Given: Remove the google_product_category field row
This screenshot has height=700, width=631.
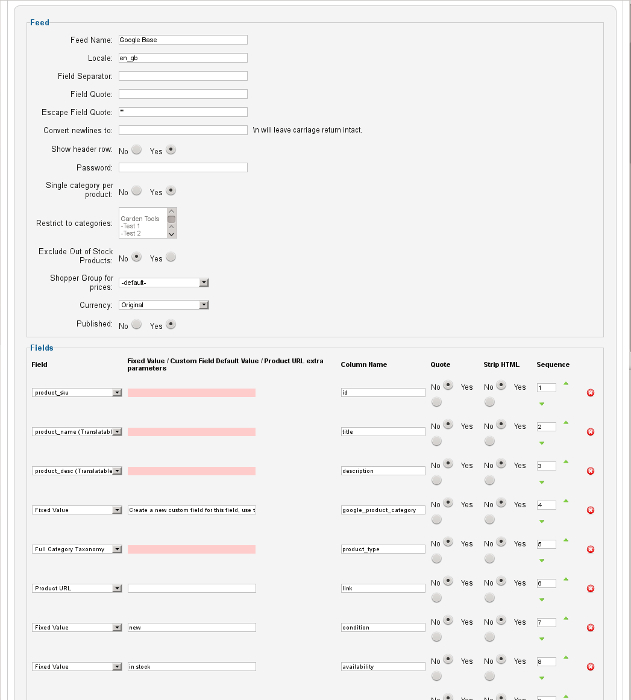Looking at the screenshot, I should [590, 510].
